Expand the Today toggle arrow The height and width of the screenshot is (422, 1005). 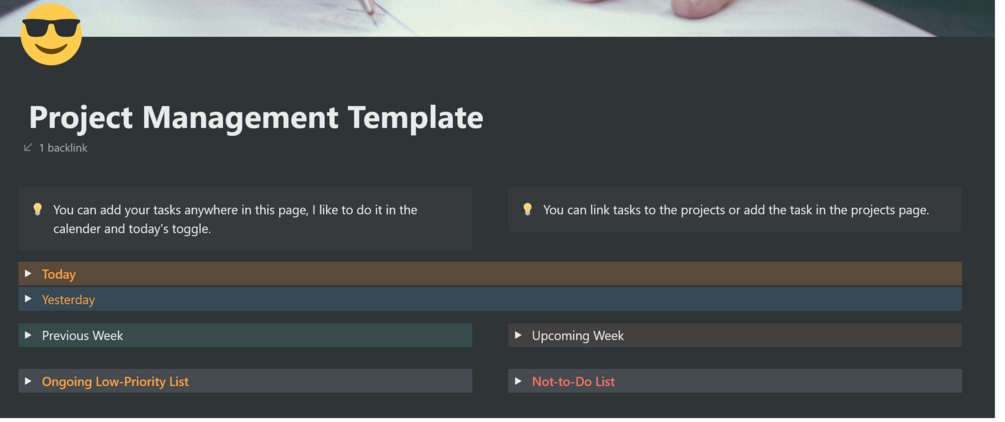pyautogui.click(x=28, y=274)
